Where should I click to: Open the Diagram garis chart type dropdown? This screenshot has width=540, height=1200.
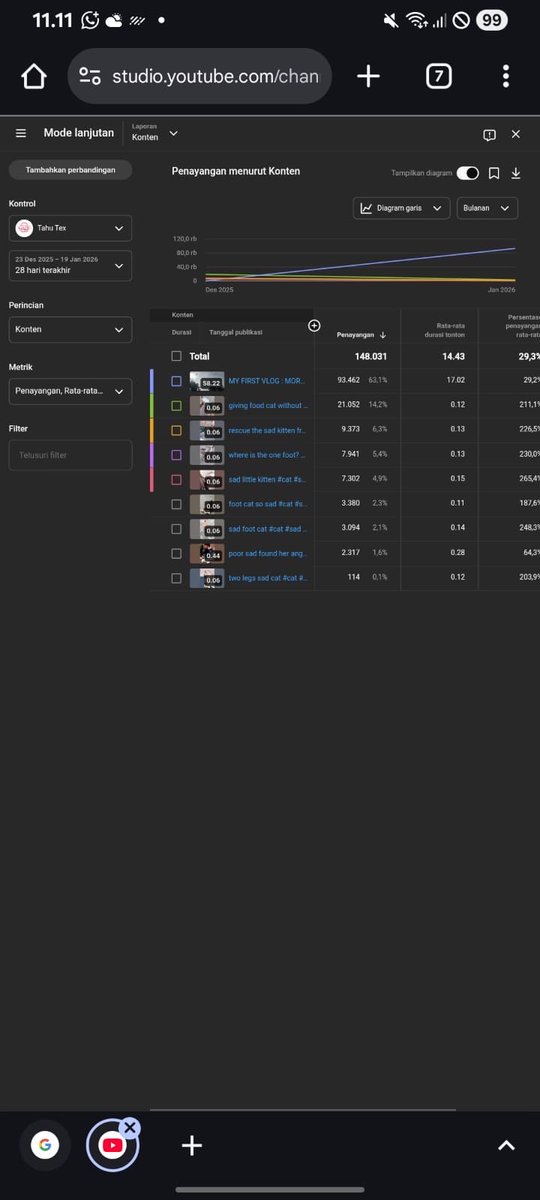[x=402, y=208]
